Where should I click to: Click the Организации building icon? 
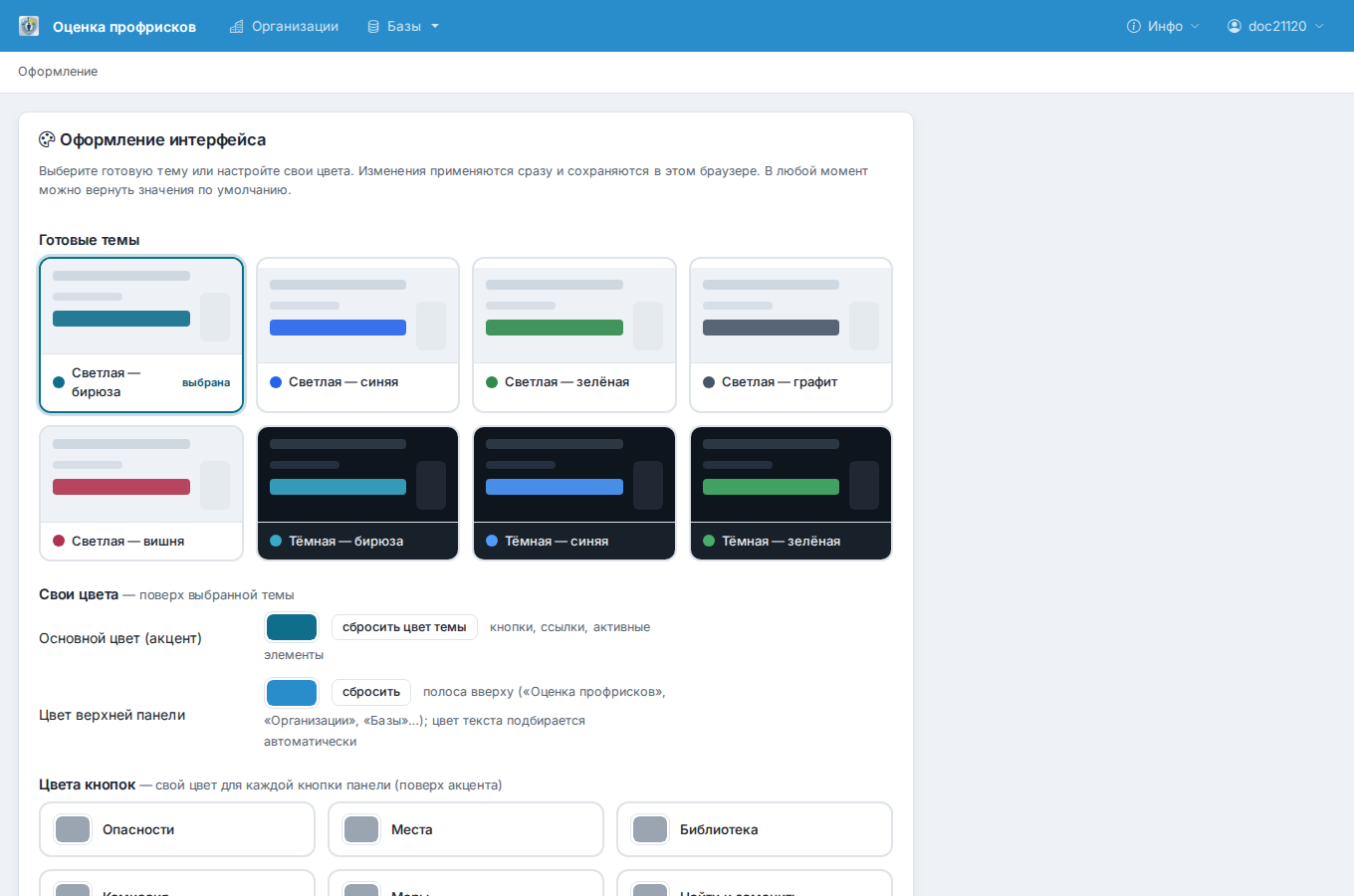pos(236,26)
